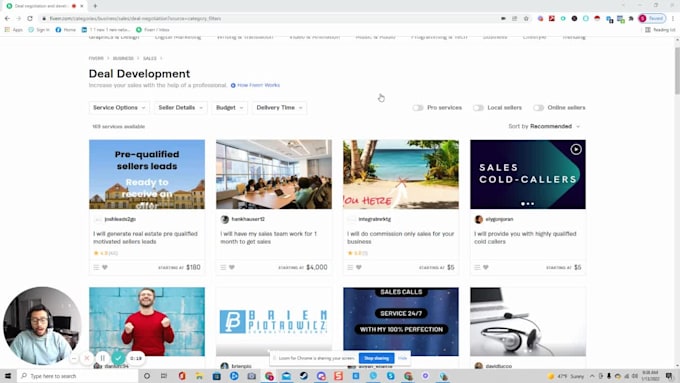Viewport: 680px width, 383px height.
Task: Click the How Fiverr Works link
Action: click(x=258, y=85)
